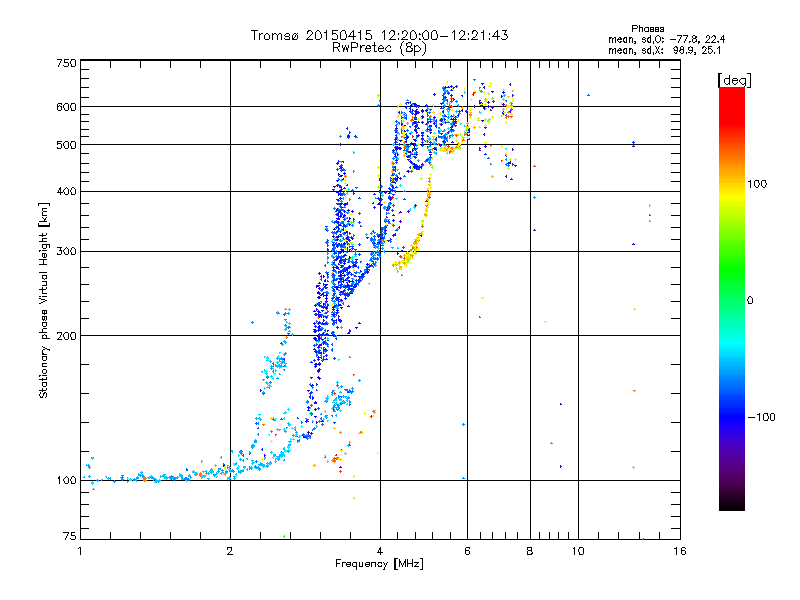Click the y-axis tick label '400'
The height and width of the screenshot is (600, 800).
coord(67,191)
